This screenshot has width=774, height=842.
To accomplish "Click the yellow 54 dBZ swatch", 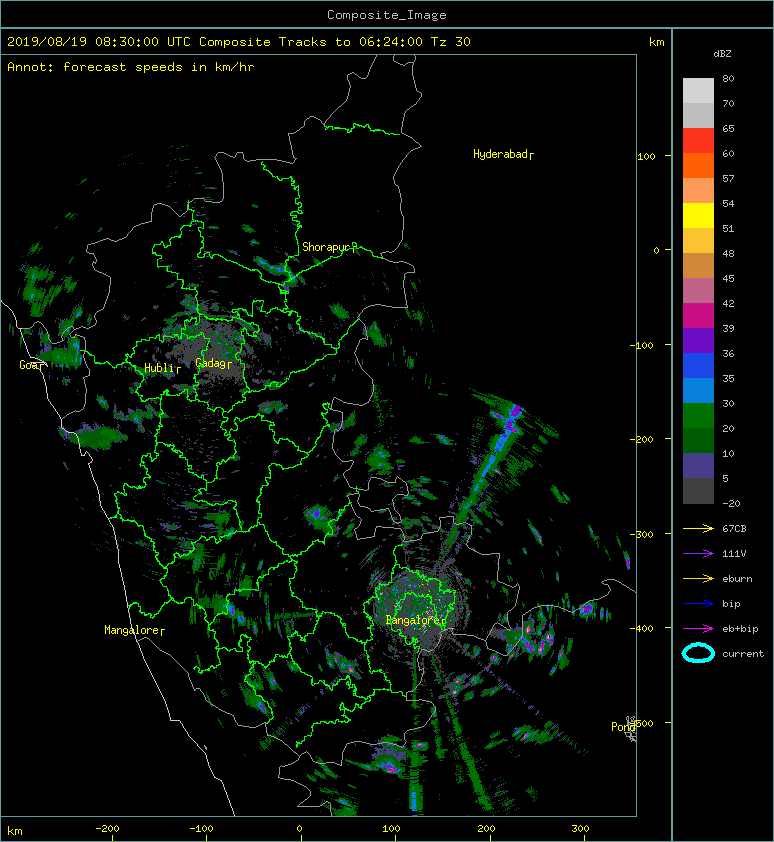I will 698,215.
